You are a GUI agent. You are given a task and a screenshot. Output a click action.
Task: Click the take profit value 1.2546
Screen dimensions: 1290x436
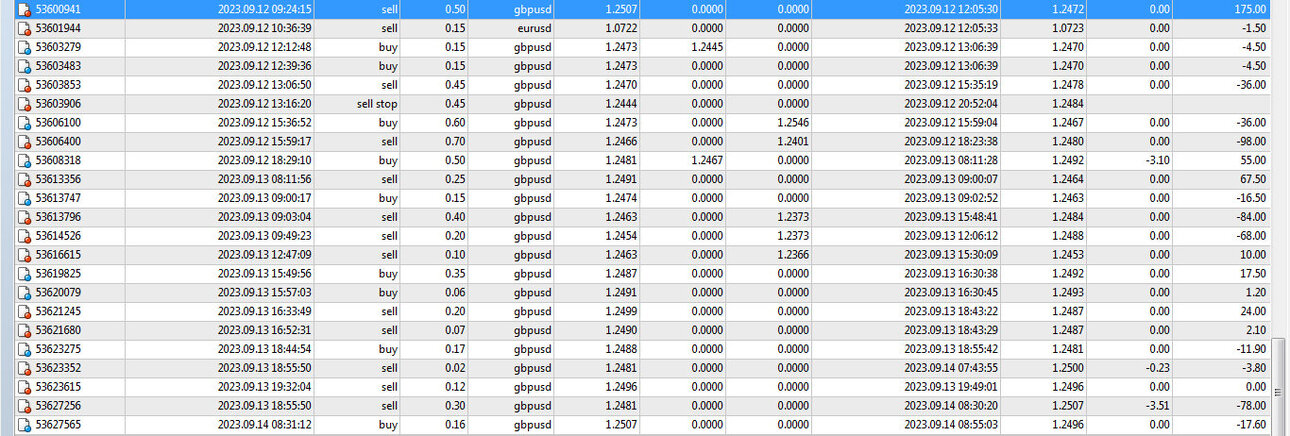tap(793, 122)
